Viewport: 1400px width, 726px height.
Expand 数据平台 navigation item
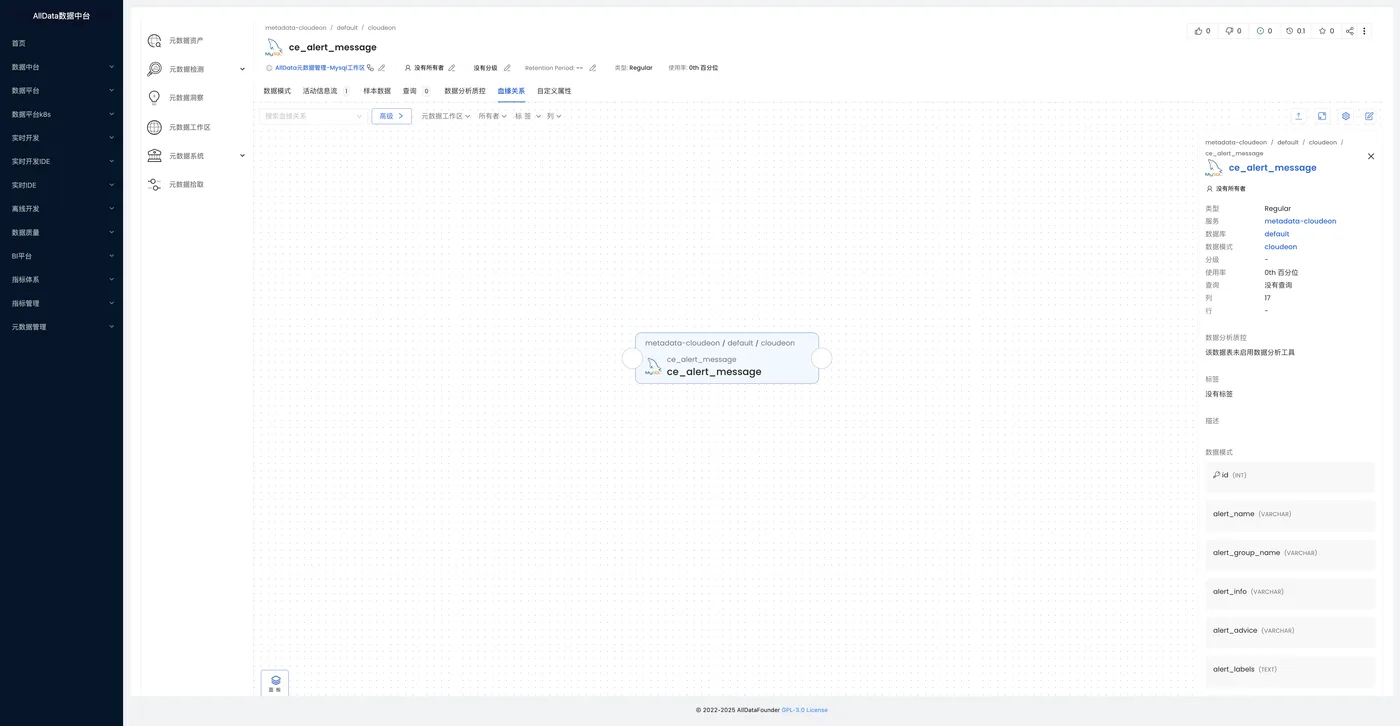[x=61, y=90]
